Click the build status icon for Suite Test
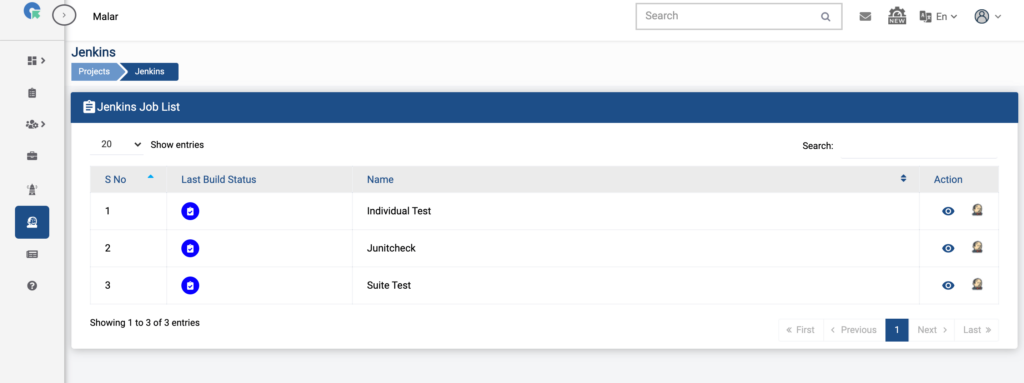 click(190, 286)
